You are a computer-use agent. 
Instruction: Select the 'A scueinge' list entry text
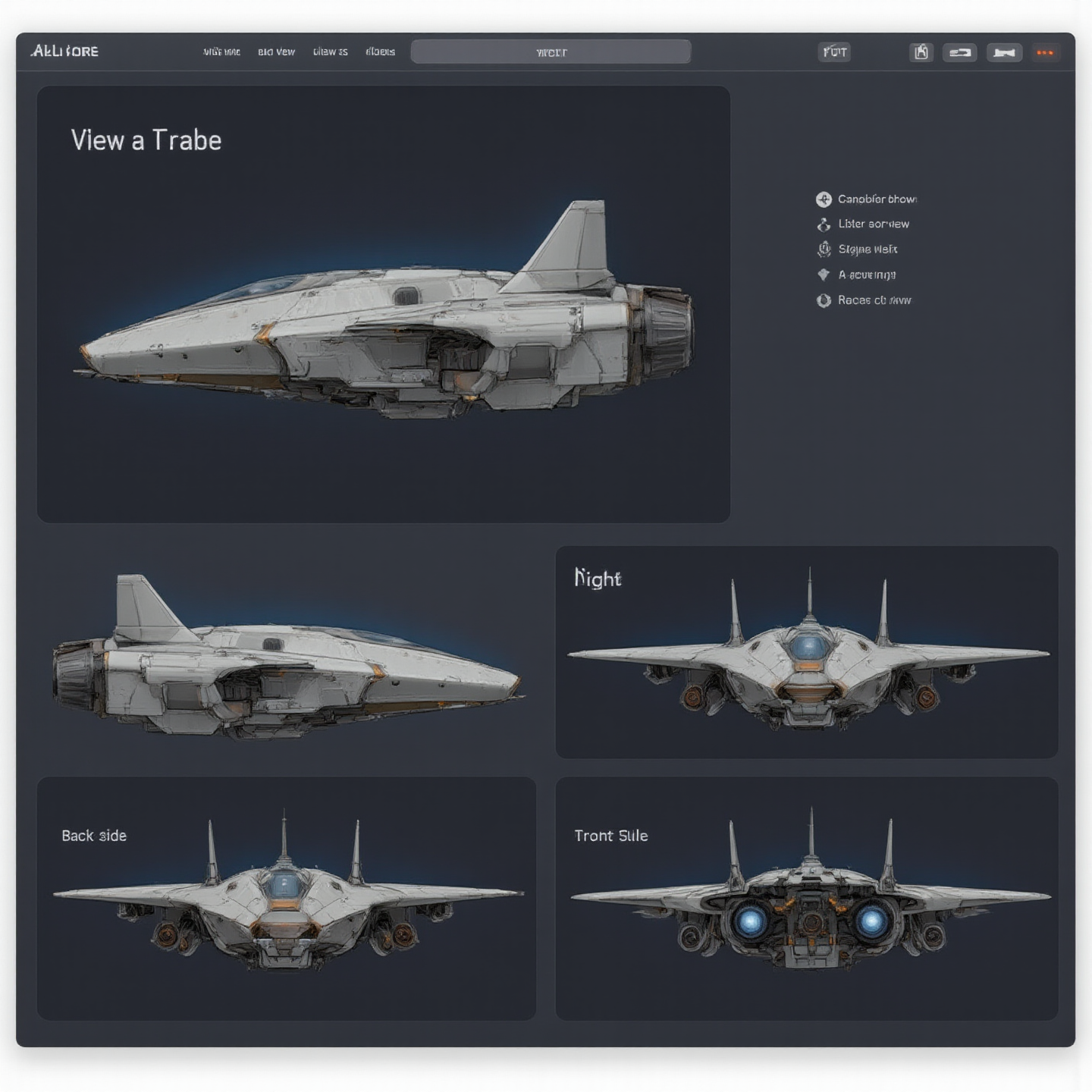867,275
